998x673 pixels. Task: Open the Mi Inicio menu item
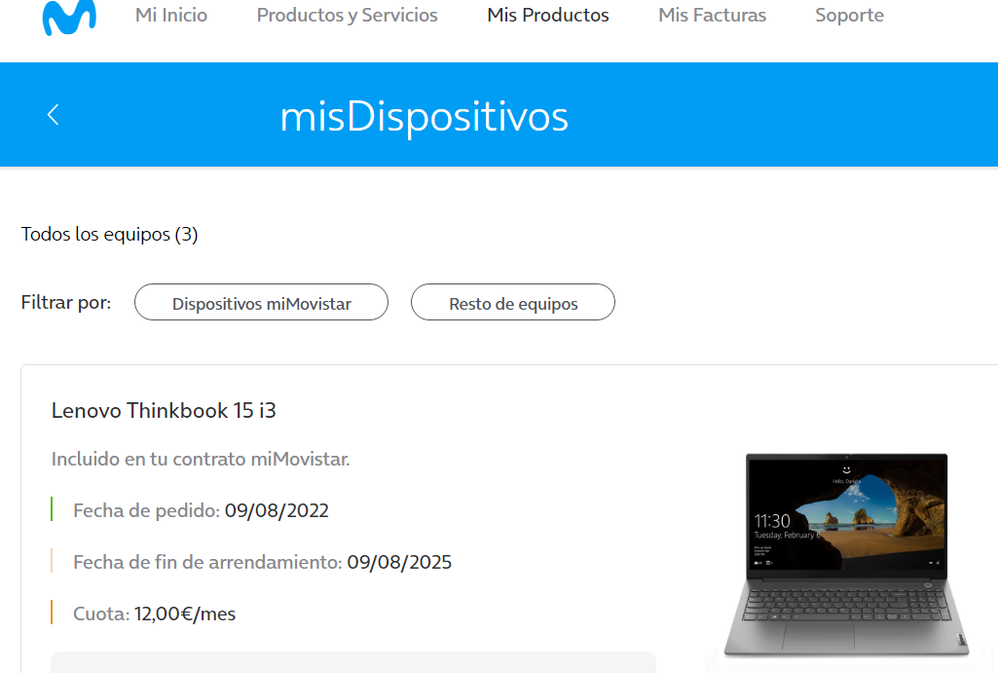pos(171,15)
